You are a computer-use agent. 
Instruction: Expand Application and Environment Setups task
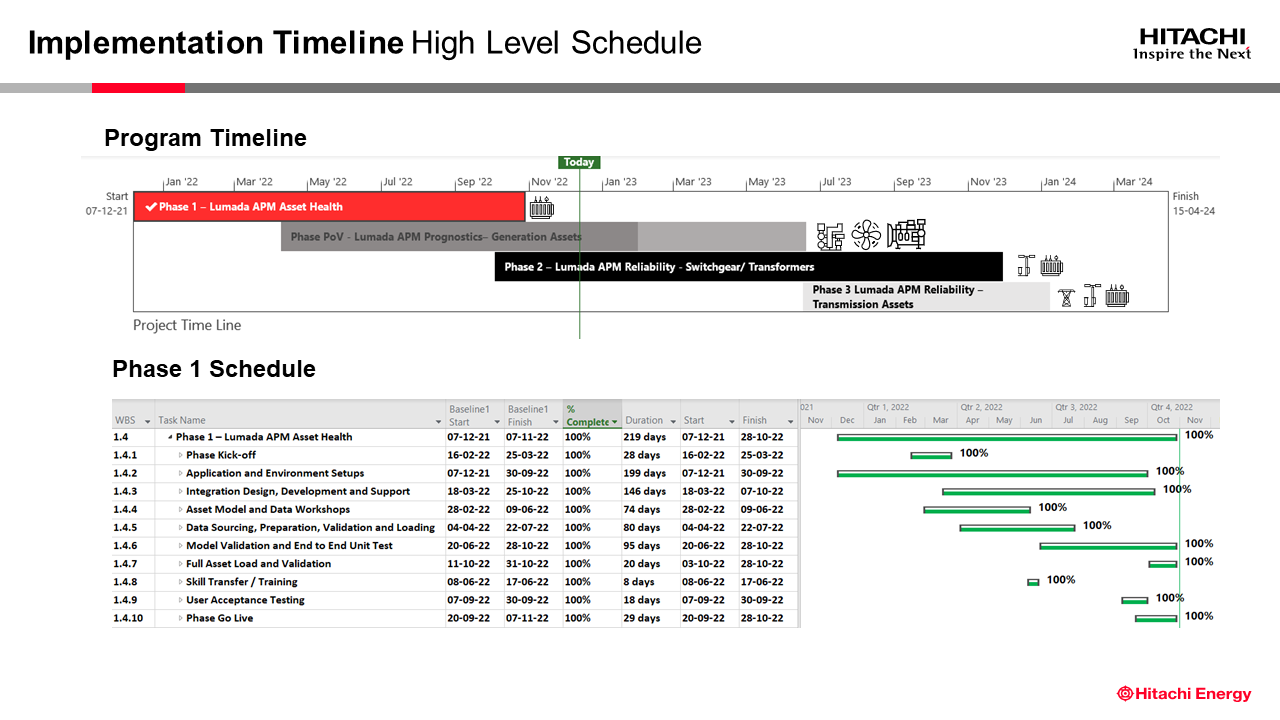point(181,473)
